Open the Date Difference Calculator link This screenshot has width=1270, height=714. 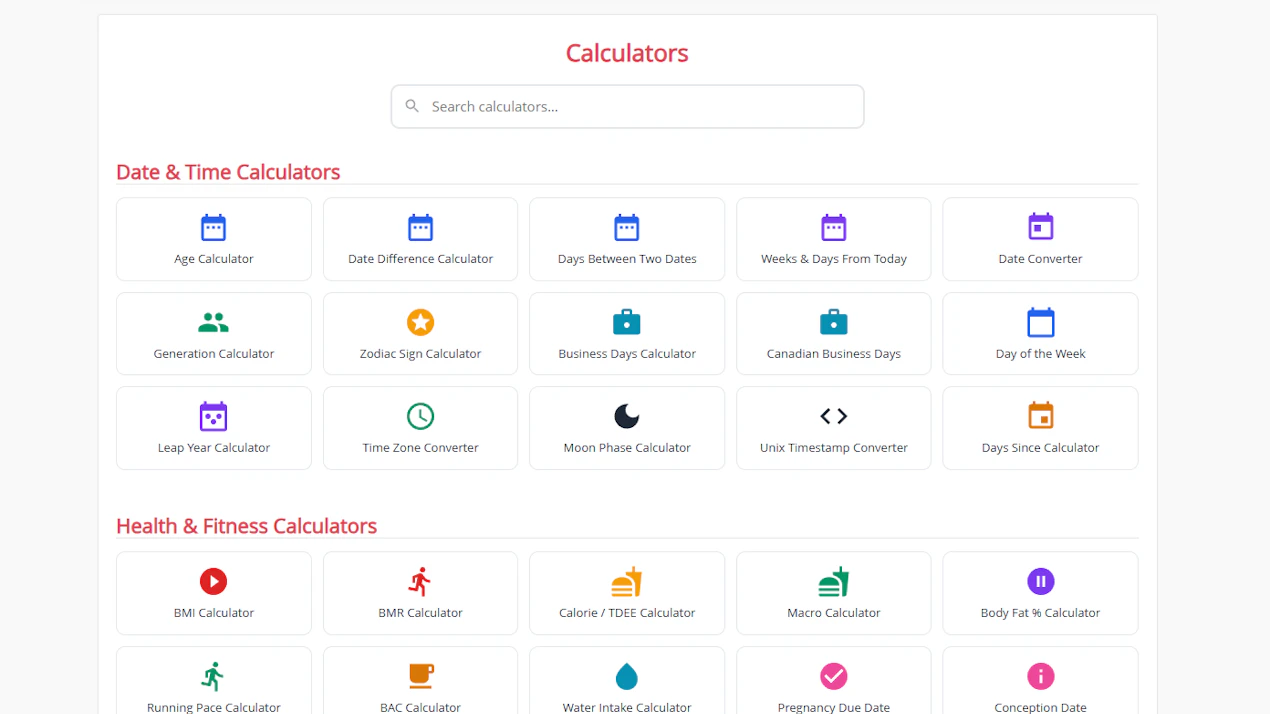[420, 239]
